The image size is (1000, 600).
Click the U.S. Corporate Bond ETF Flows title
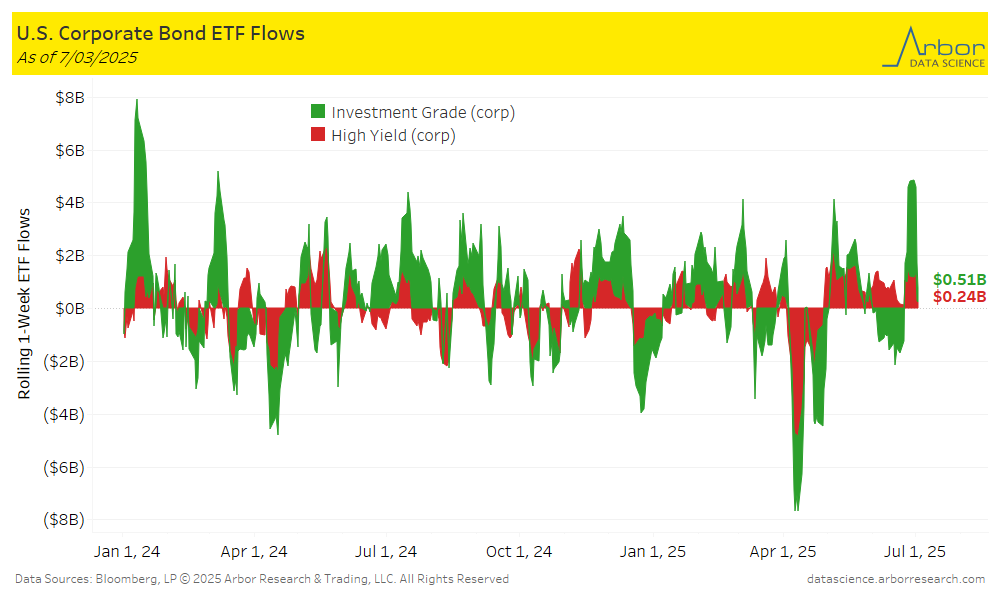tap(161, 33)
